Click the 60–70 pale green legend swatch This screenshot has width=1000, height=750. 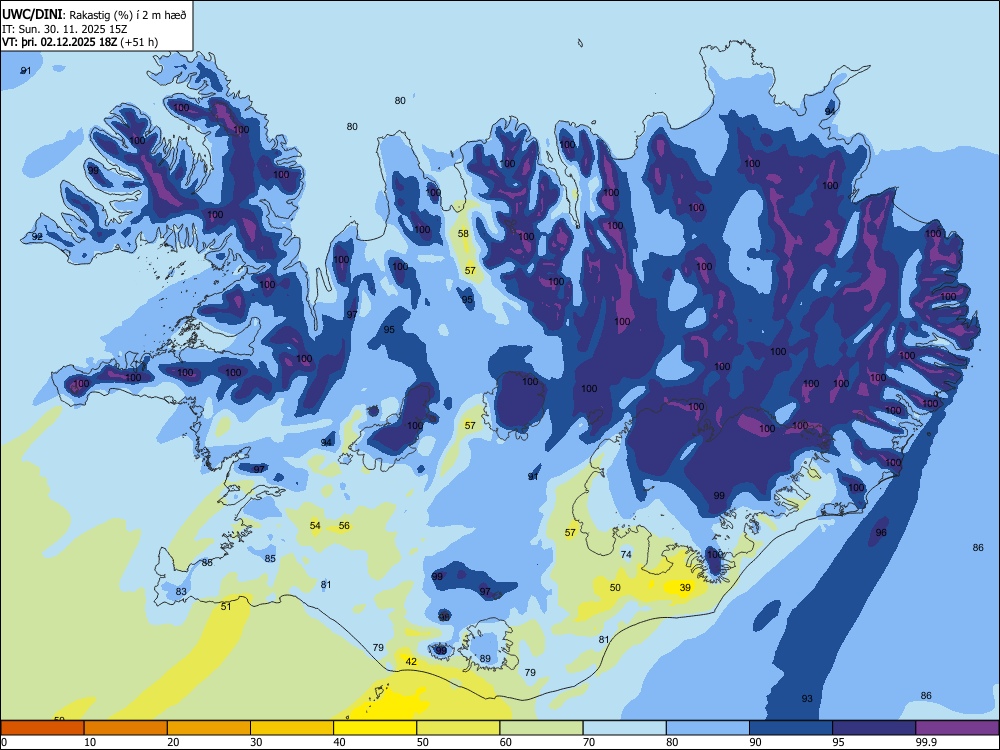click(x=541, y=728)
